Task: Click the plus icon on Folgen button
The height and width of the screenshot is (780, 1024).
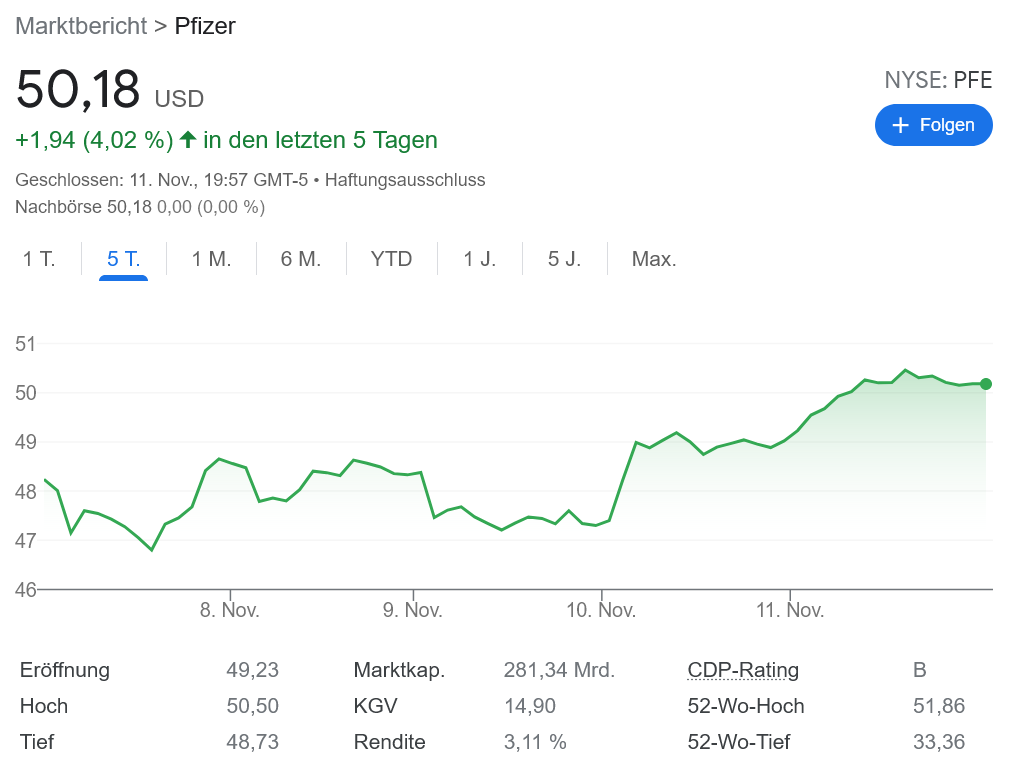Action: click(x=900, y=125)
